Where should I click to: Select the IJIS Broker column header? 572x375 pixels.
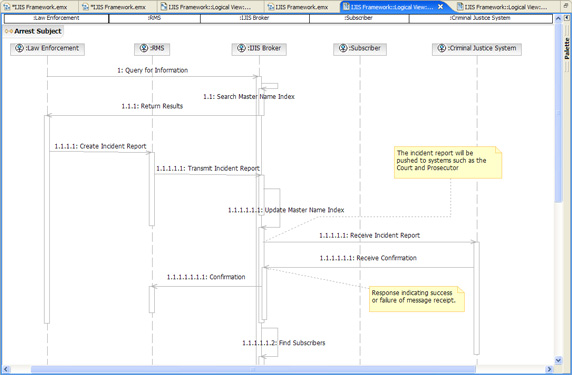point(255,18)
